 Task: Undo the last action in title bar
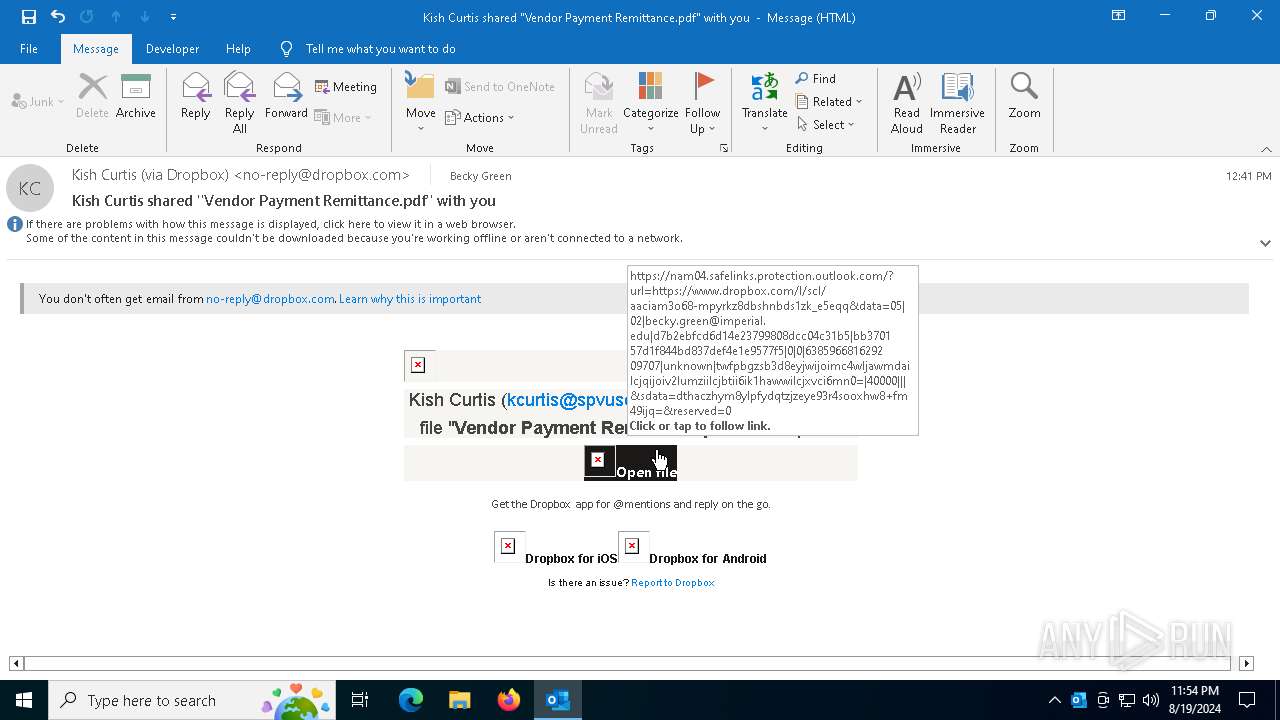58,17
